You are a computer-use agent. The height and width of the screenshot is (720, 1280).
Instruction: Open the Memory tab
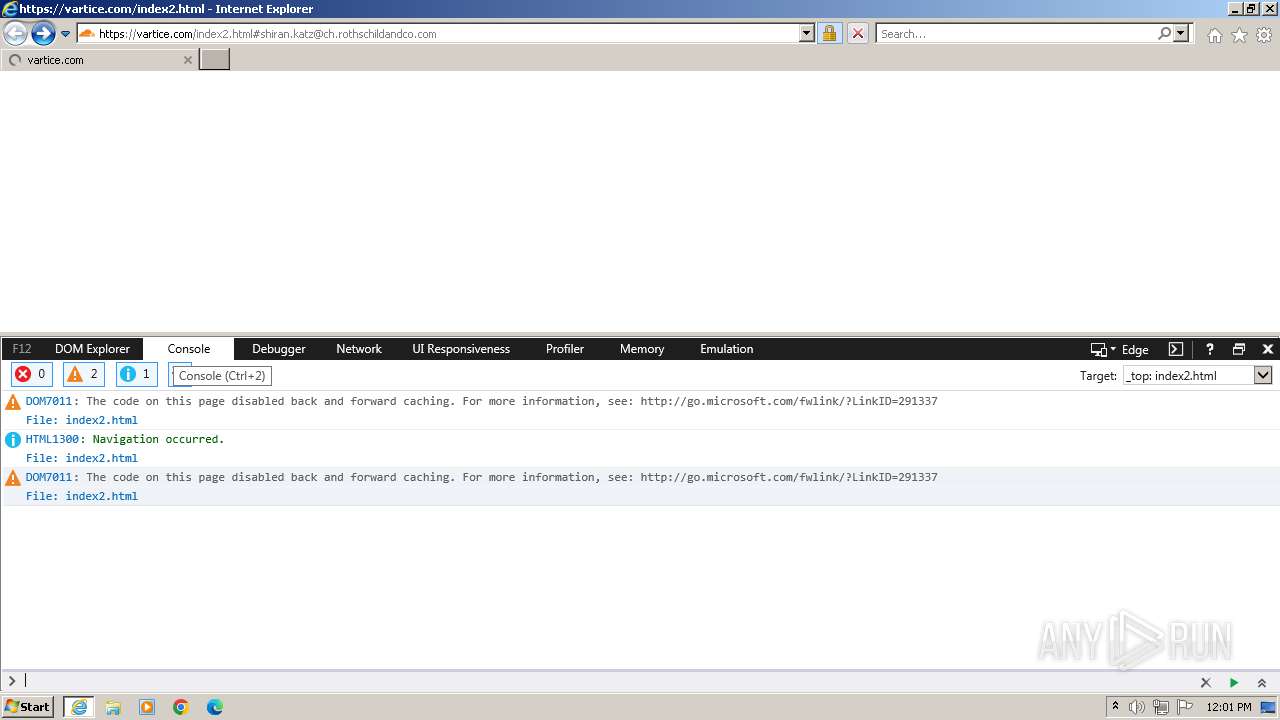click(642, 349)
